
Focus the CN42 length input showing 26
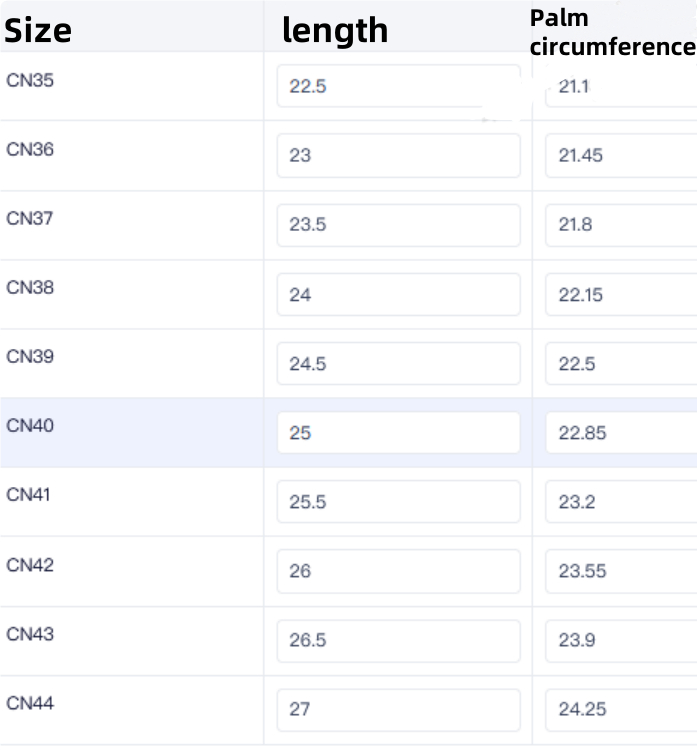tap(398, 571)
